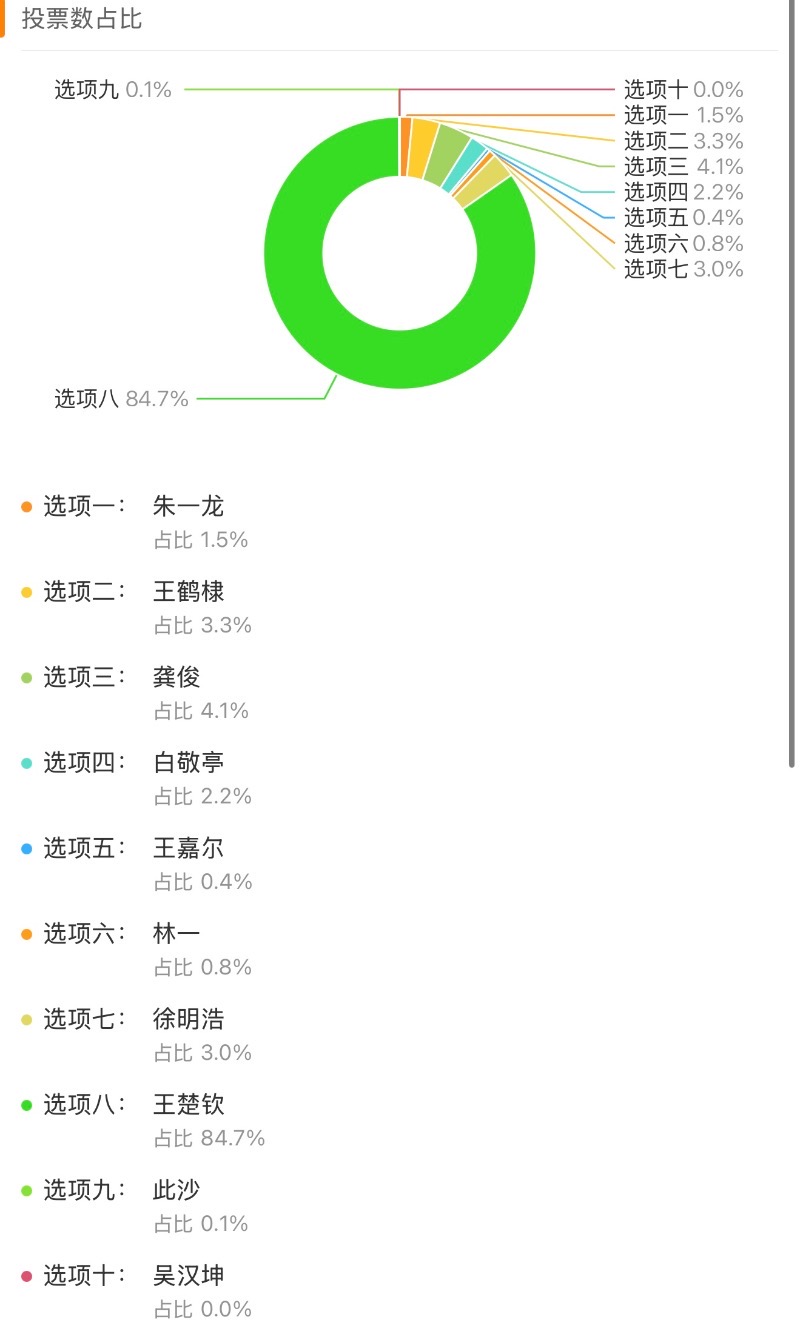This screenshot has width=800, height=1334.
Task: Select the 朱一龙 option name
Action: coord(189,507)
